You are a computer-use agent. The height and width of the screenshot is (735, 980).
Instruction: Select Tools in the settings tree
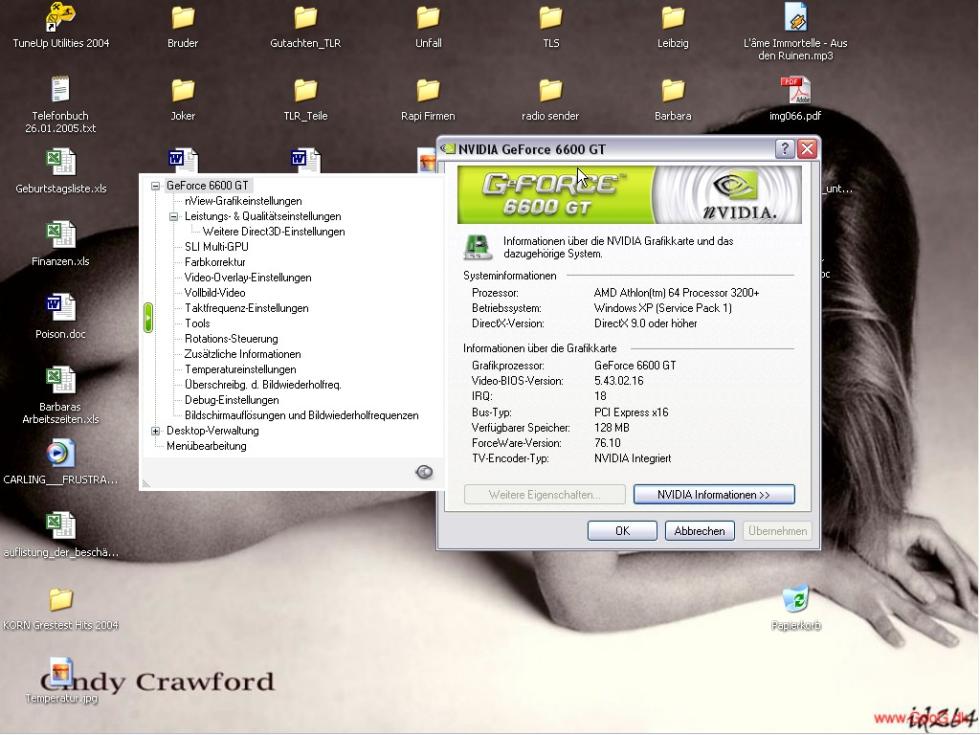coord(197,324)
